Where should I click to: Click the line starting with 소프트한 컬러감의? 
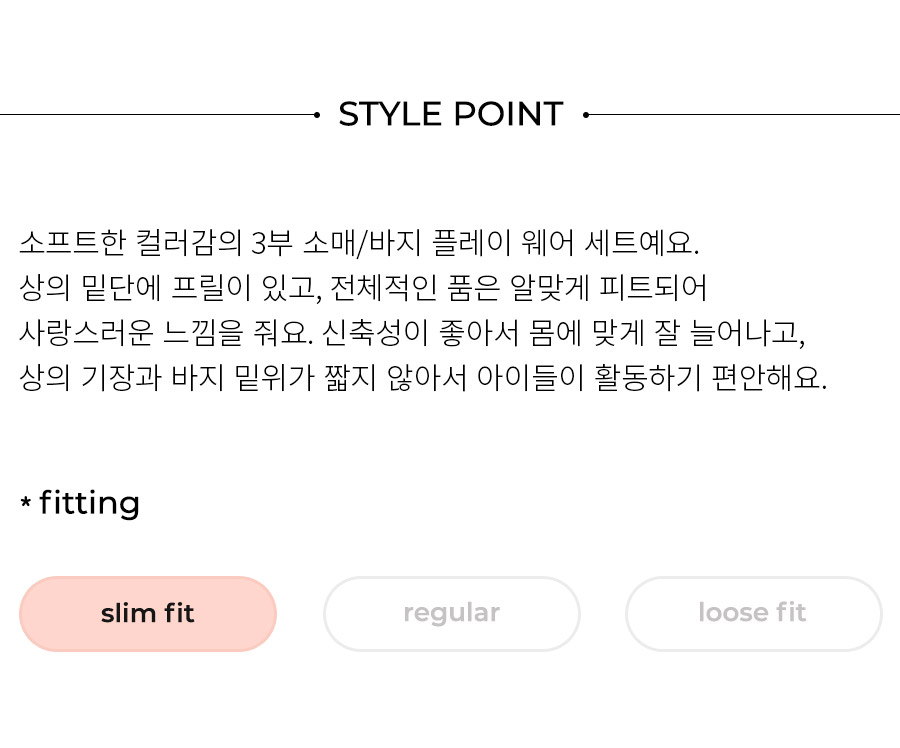[x=359, y=242]
